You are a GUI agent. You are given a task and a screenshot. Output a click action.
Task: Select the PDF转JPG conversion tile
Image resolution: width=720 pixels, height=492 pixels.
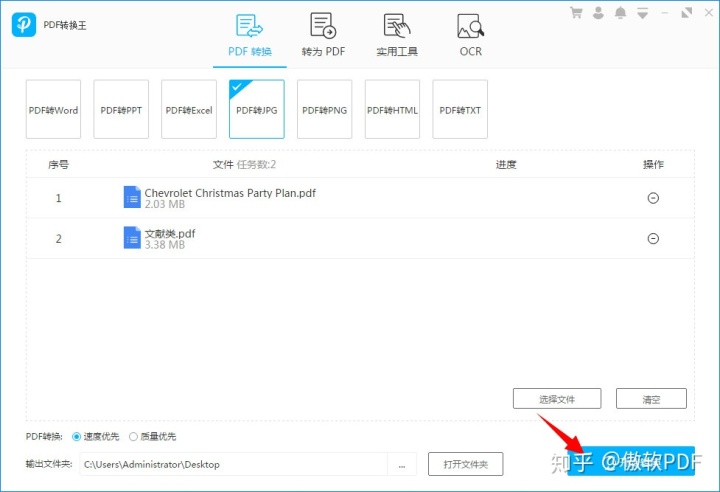pyautogui.click(x=257, y=109)
